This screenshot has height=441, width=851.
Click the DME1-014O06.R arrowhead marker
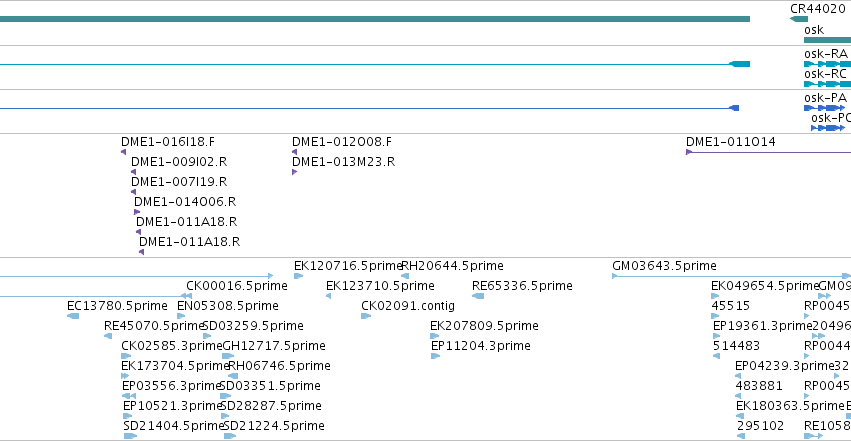click(x=137, y=212)
